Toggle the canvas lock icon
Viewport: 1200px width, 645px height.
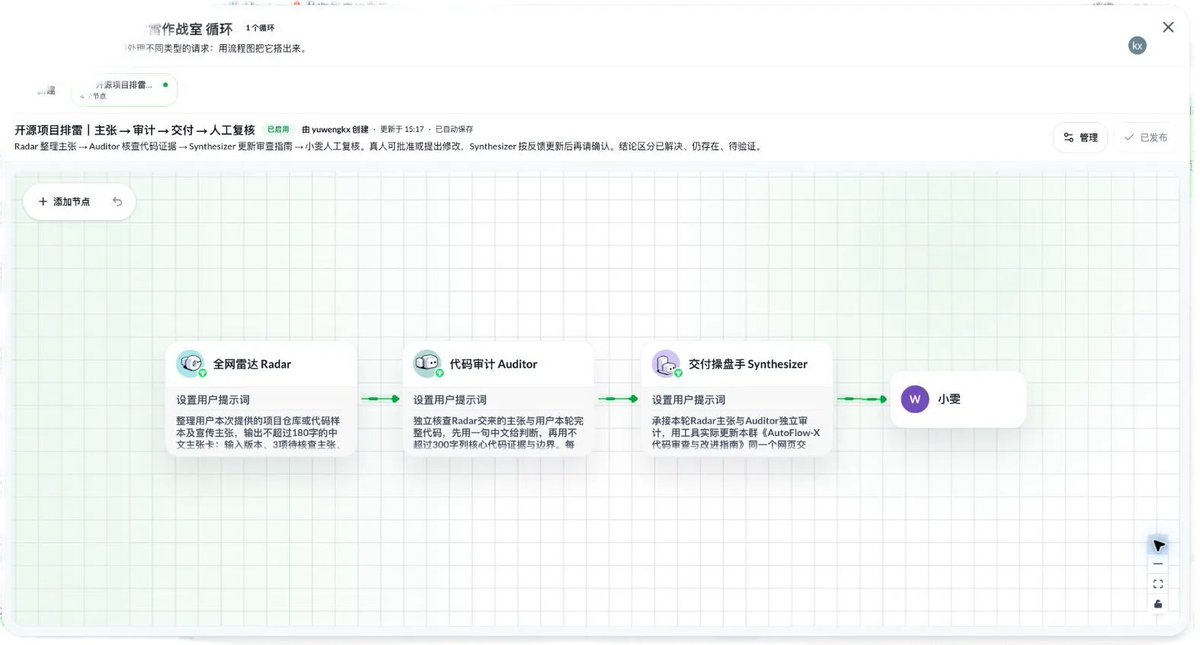[1158, 604]
